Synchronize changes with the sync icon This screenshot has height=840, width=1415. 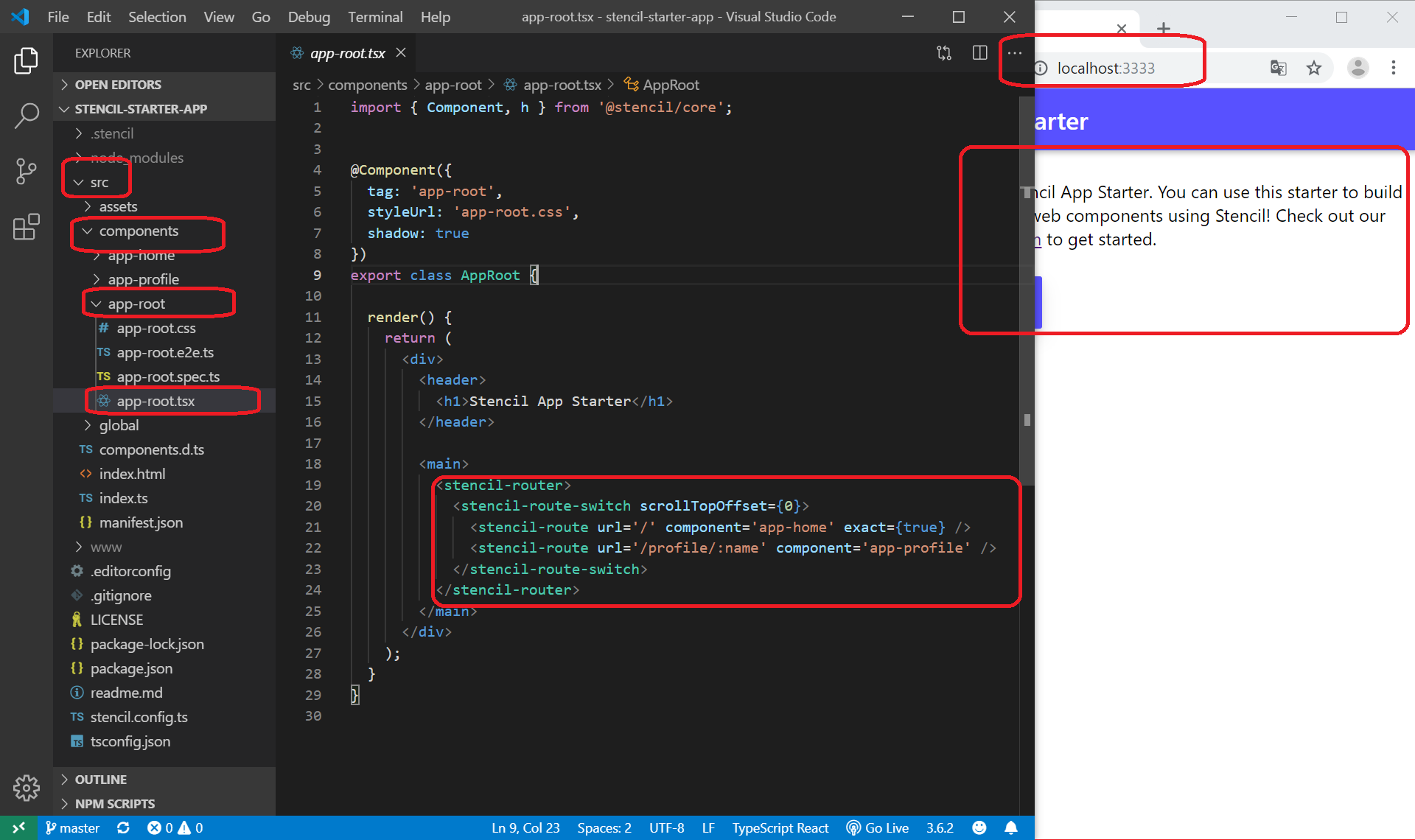click(123, 827)
